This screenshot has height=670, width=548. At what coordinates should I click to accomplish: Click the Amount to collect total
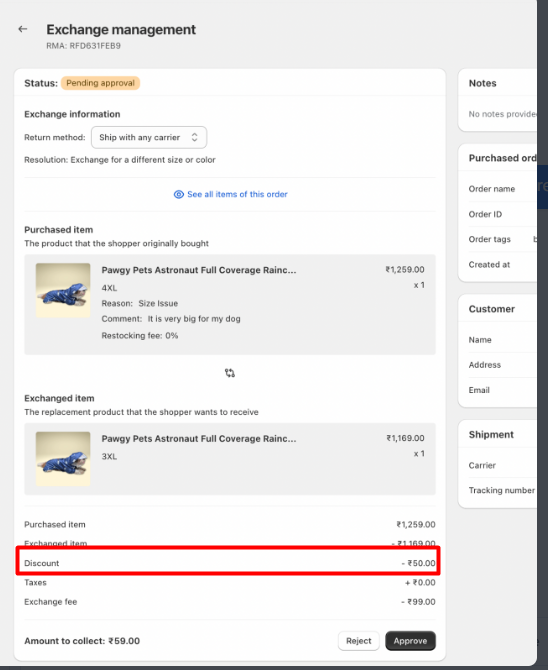pos(82,641)
